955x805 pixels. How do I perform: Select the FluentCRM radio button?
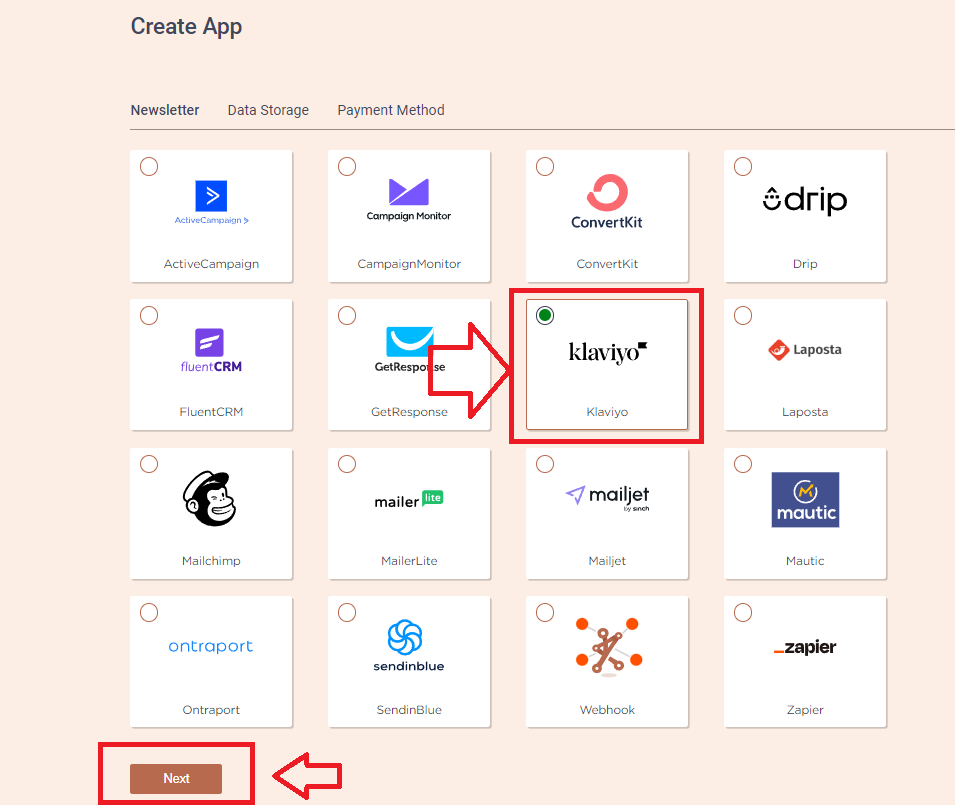[149, 315]
